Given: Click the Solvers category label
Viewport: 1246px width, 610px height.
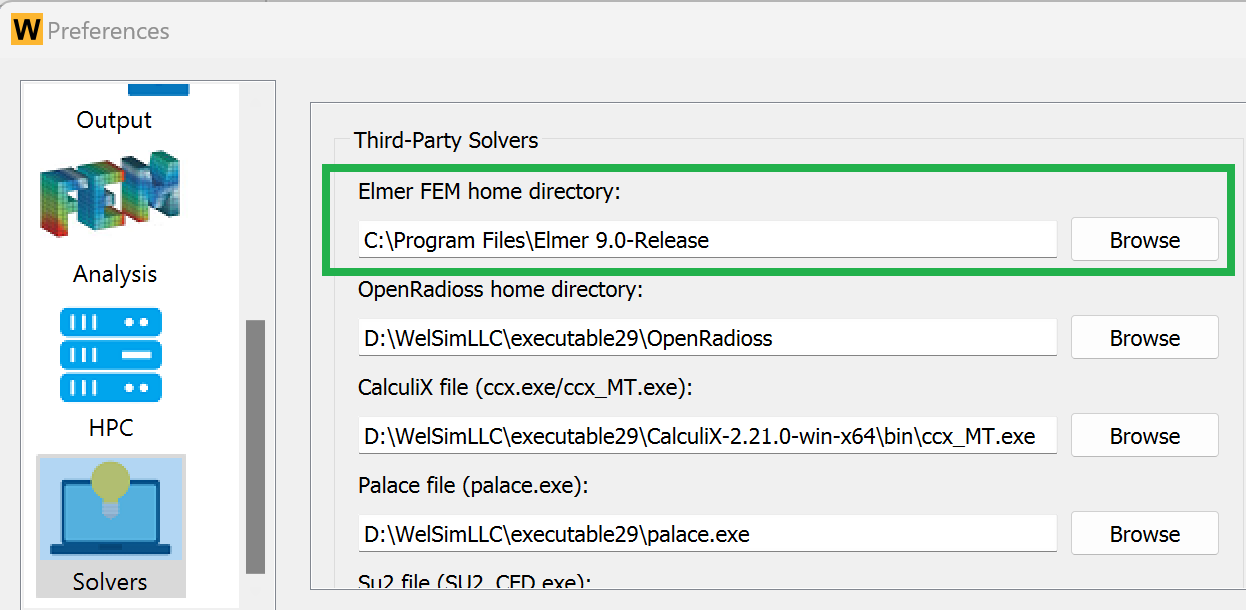Looking at the screenshot, I should (110, 582).
